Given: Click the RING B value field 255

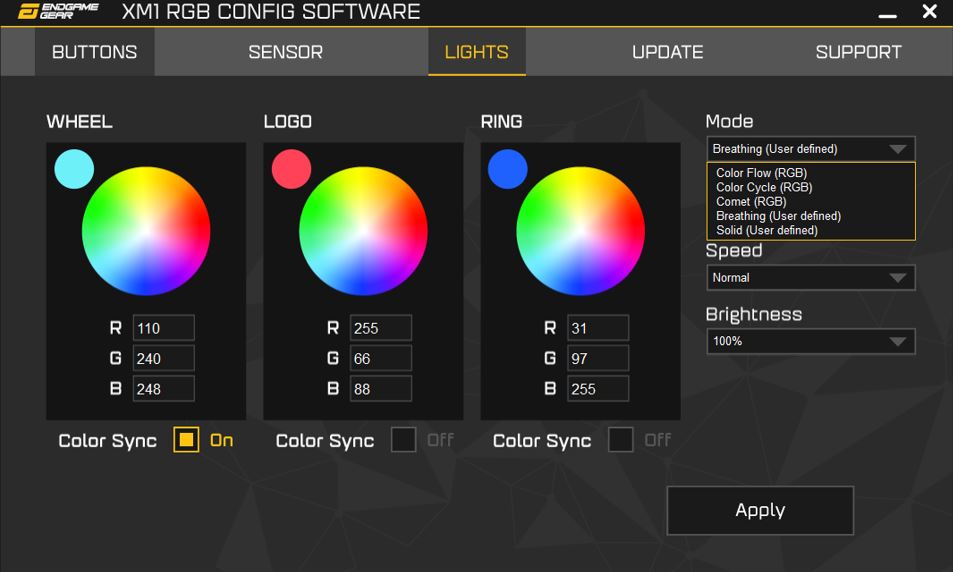Looking at the screenshot, I should (598, 389).
